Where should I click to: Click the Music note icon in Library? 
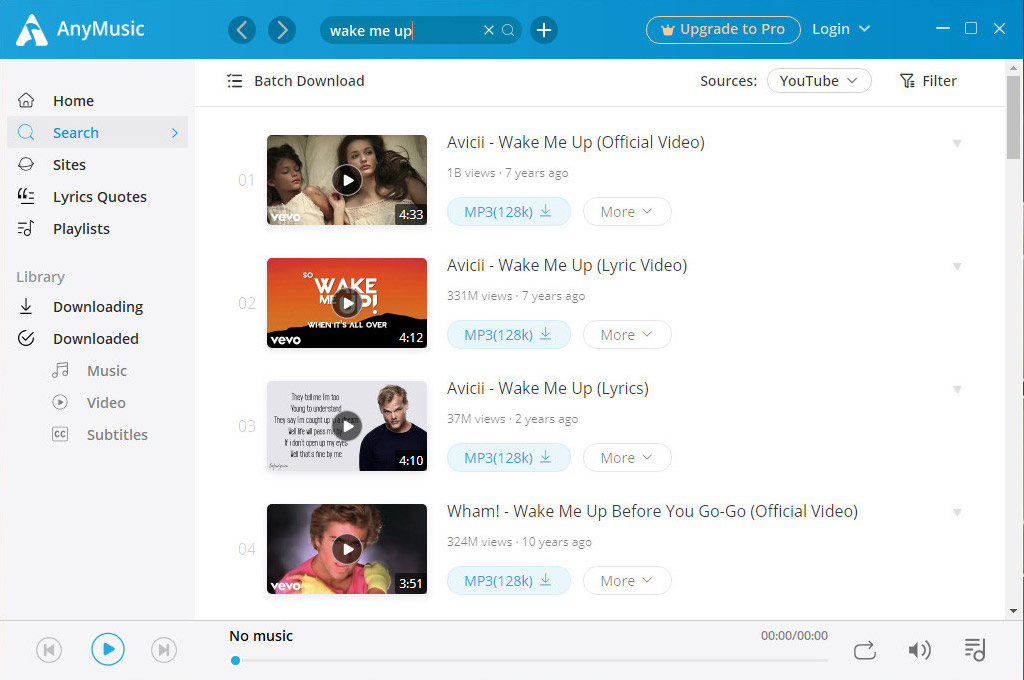tap(60, 370)
